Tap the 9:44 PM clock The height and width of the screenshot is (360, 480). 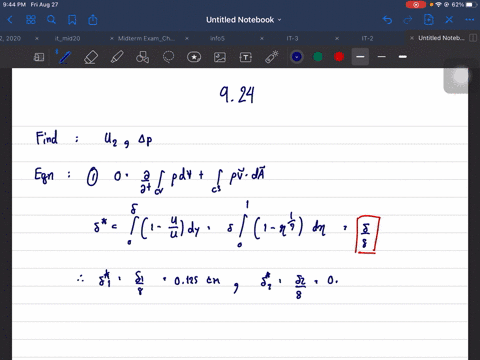[14, 5]
